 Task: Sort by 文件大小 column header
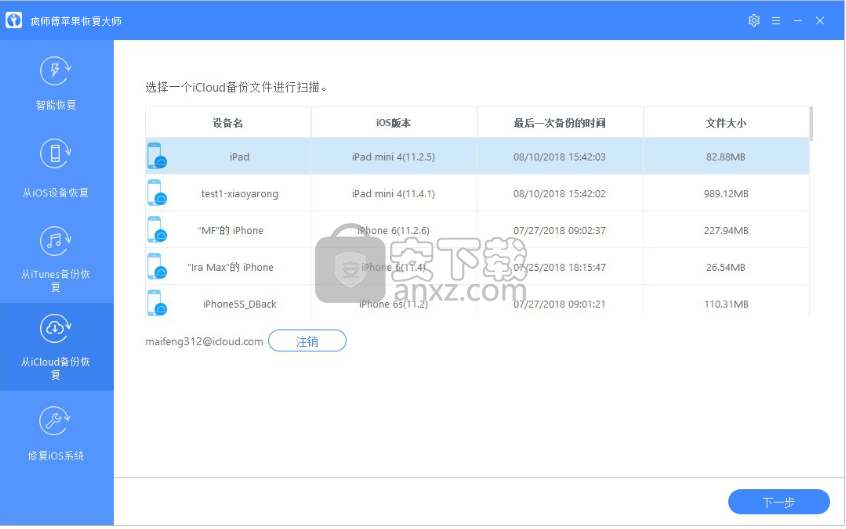click(726, 123)
